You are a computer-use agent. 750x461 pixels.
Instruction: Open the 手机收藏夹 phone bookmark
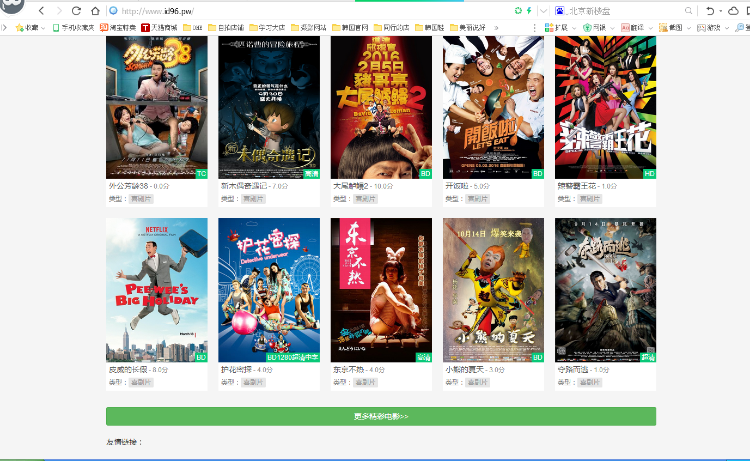click(73, 28)
